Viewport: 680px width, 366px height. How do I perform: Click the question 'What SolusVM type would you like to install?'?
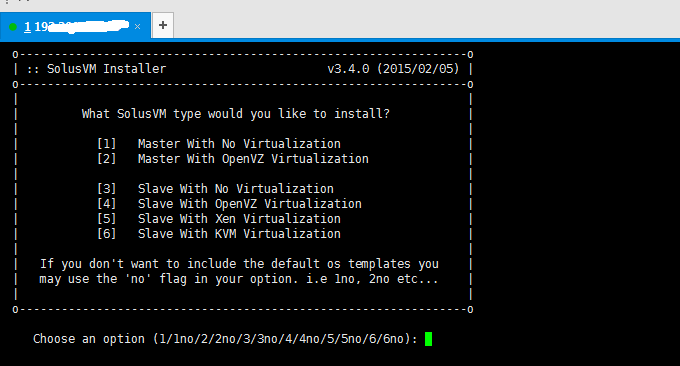click(x=236, y=114)
